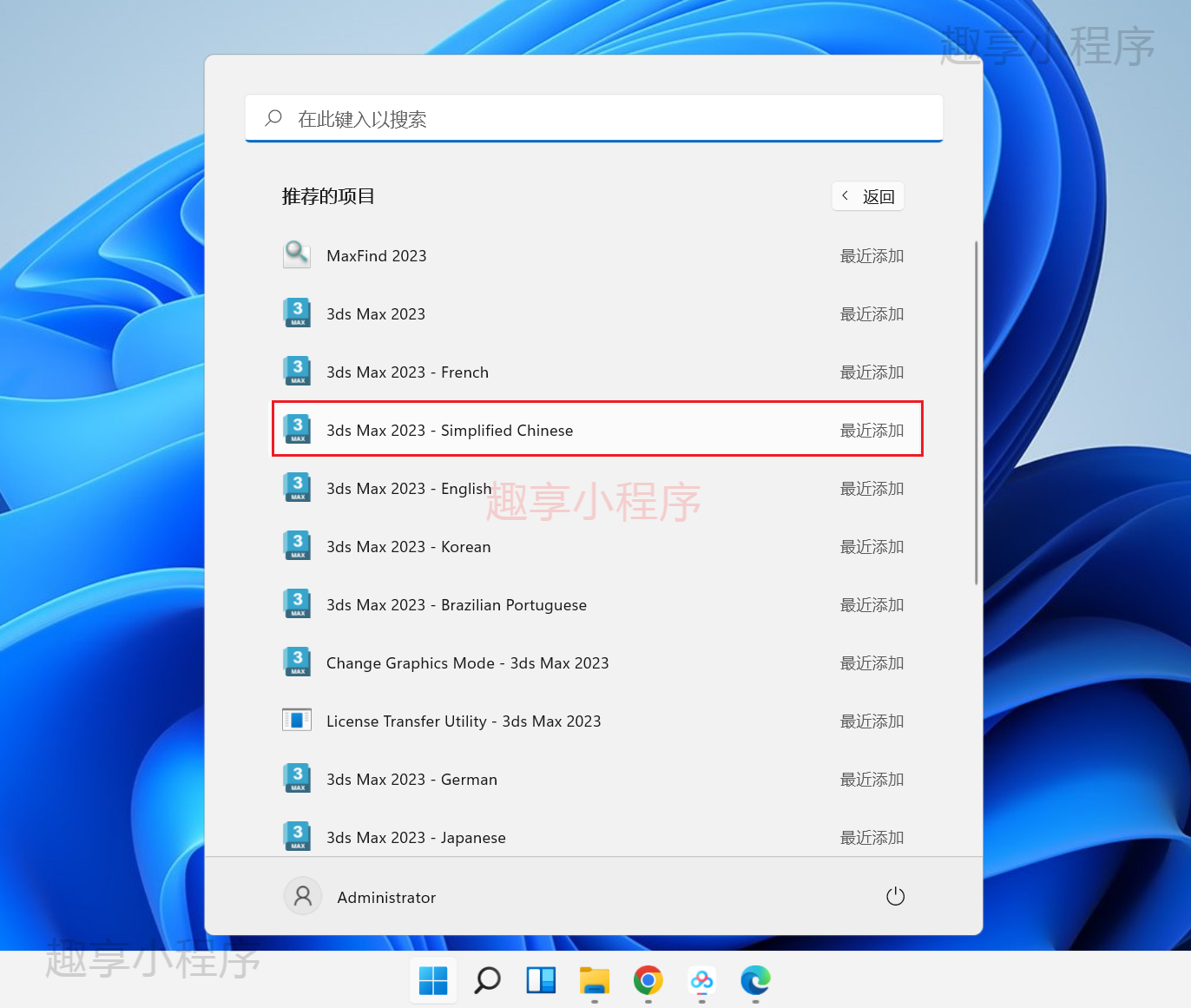Click the search field 在此键入以搜索
The image size is (1191, 1008).
594,118
